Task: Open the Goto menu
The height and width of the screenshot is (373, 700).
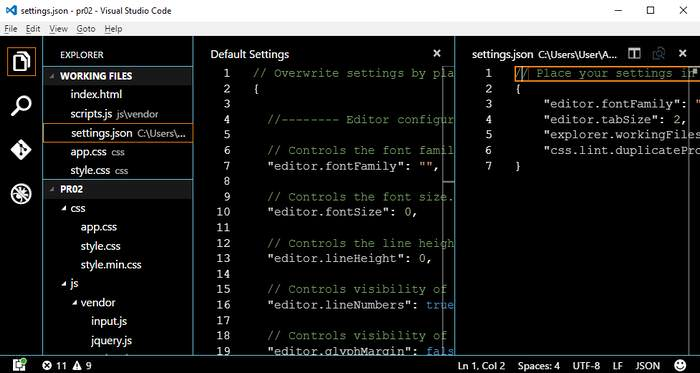Action: pyautogui.click(x=86, y=29)
